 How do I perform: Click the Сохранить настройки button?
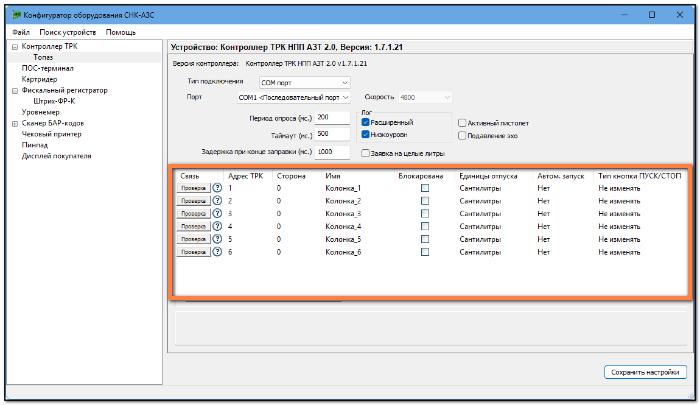pyautogui.click(x=645, y=372)
